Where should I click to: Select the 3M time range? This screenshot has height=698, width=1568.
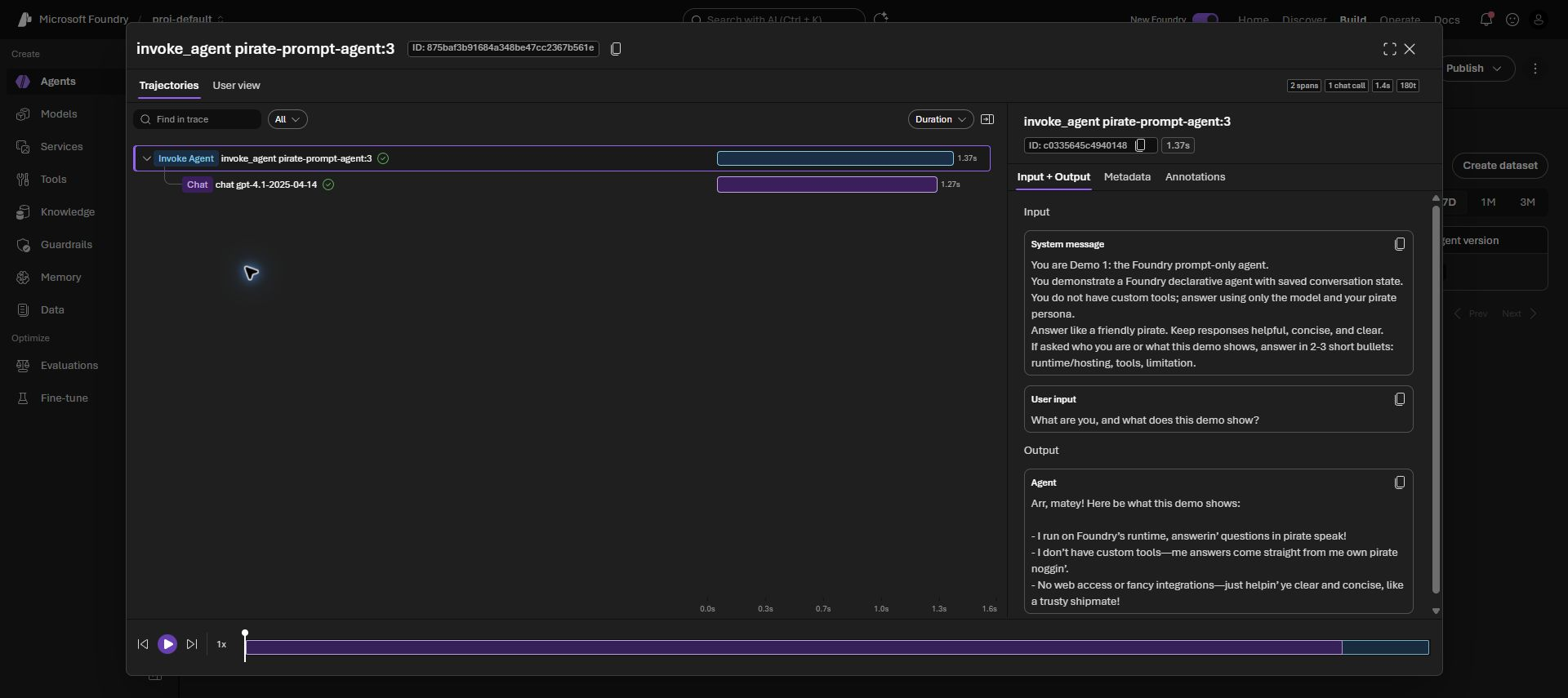[1527, 202]
